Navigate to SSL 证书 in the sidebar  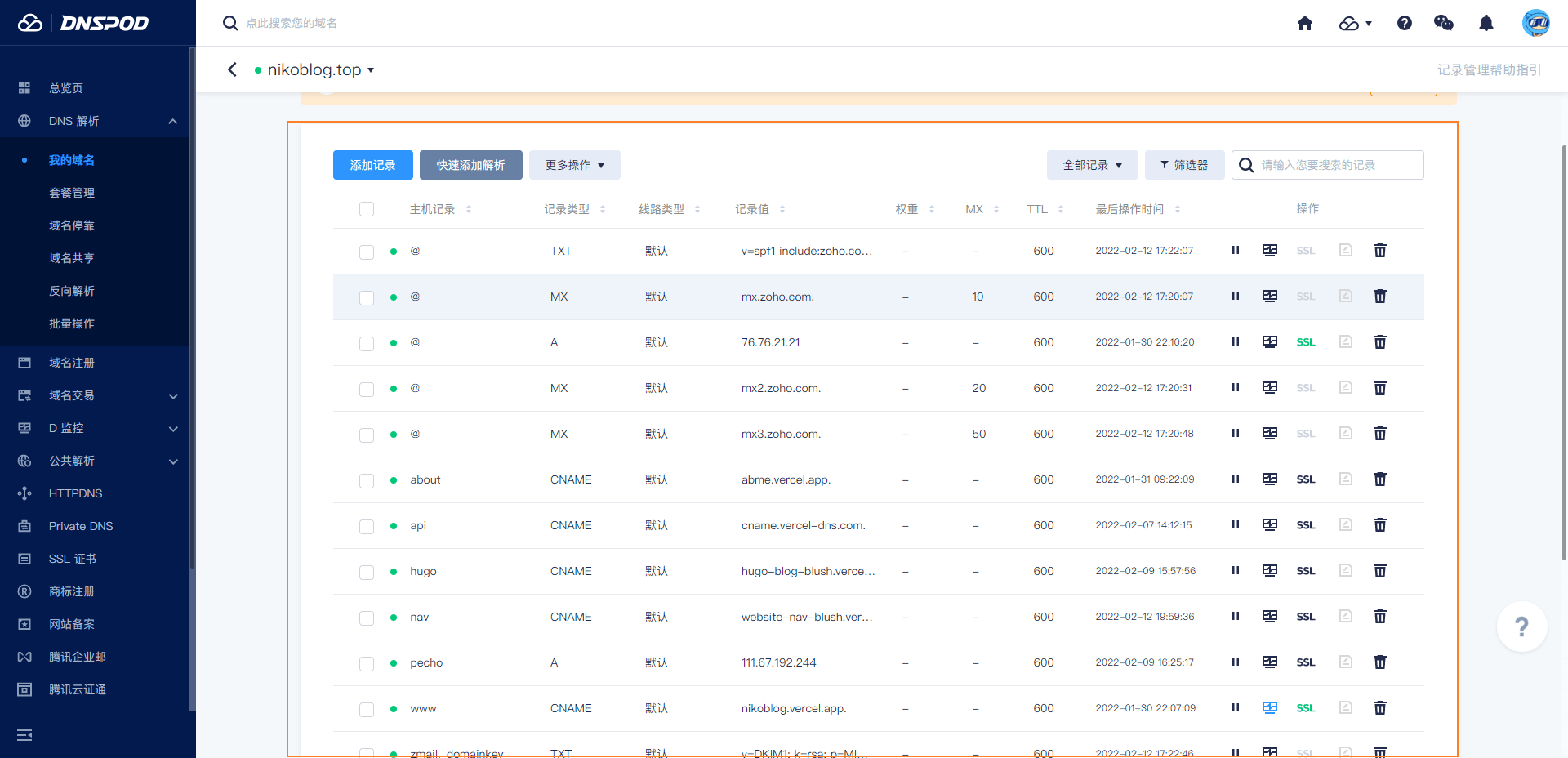(73, 559)
